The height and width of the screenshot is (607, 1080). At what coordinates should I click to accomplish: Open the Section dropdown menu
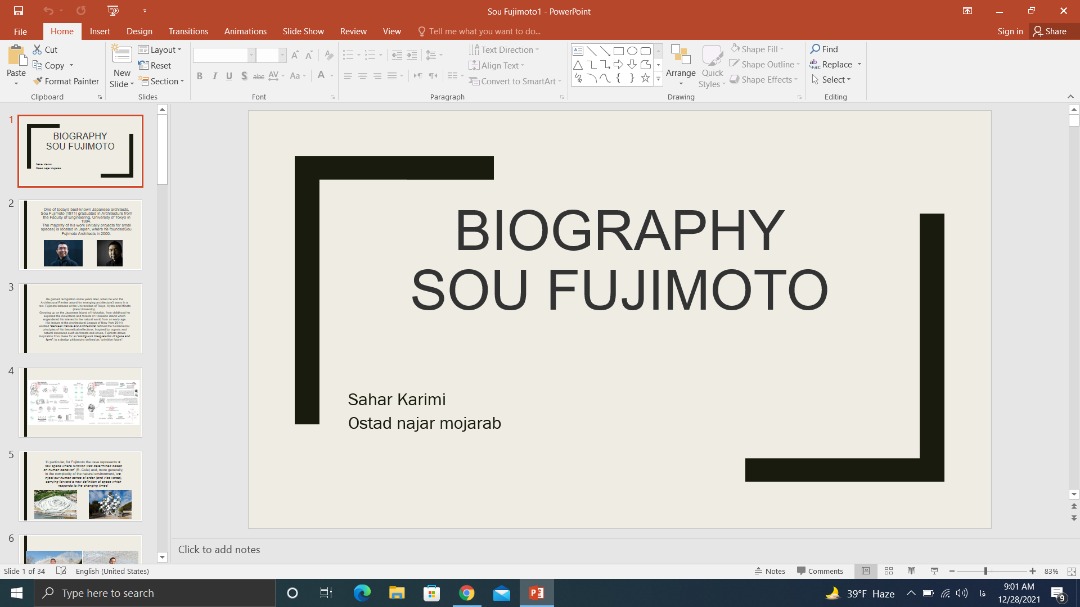tap(164, 81)
